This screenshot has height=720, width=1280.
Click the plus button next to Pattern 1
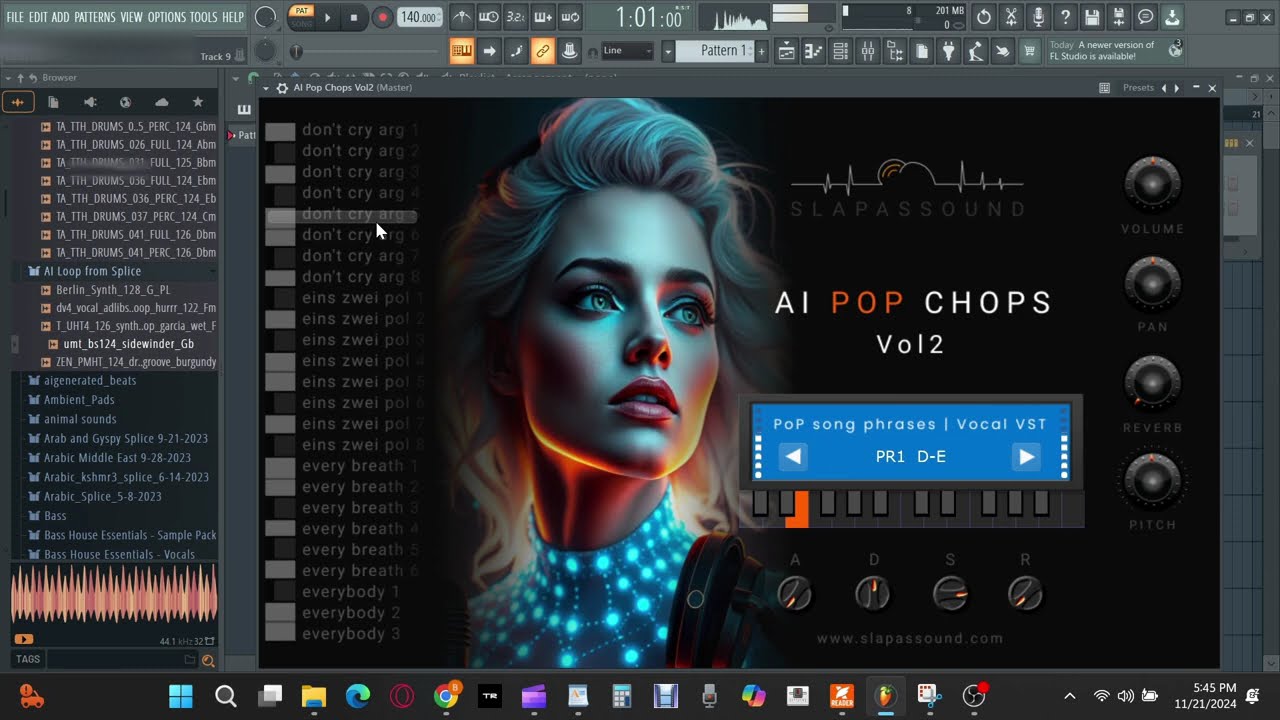coord(761,51)
